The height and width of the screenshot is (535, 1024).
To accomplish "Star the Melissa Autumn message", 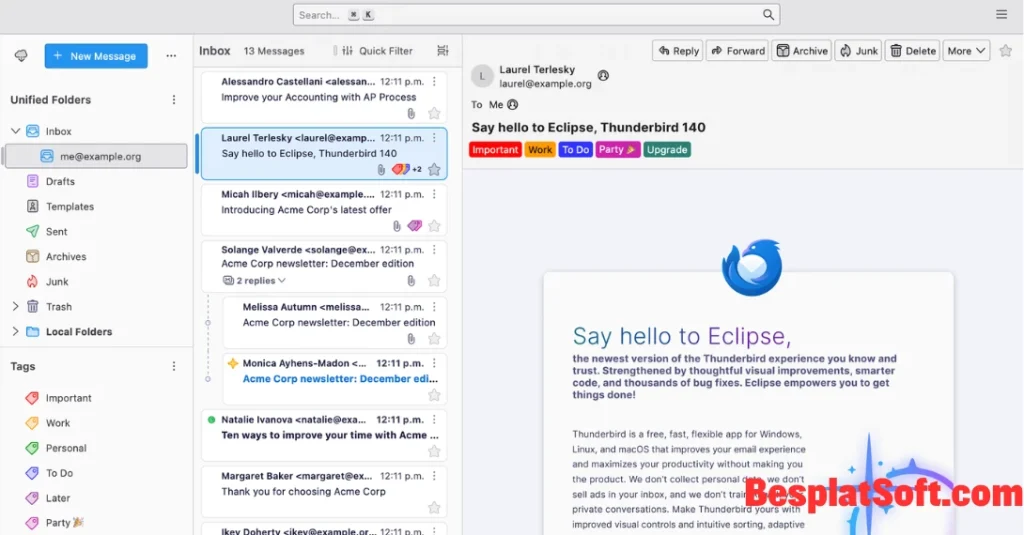I will tap(434, 339).
